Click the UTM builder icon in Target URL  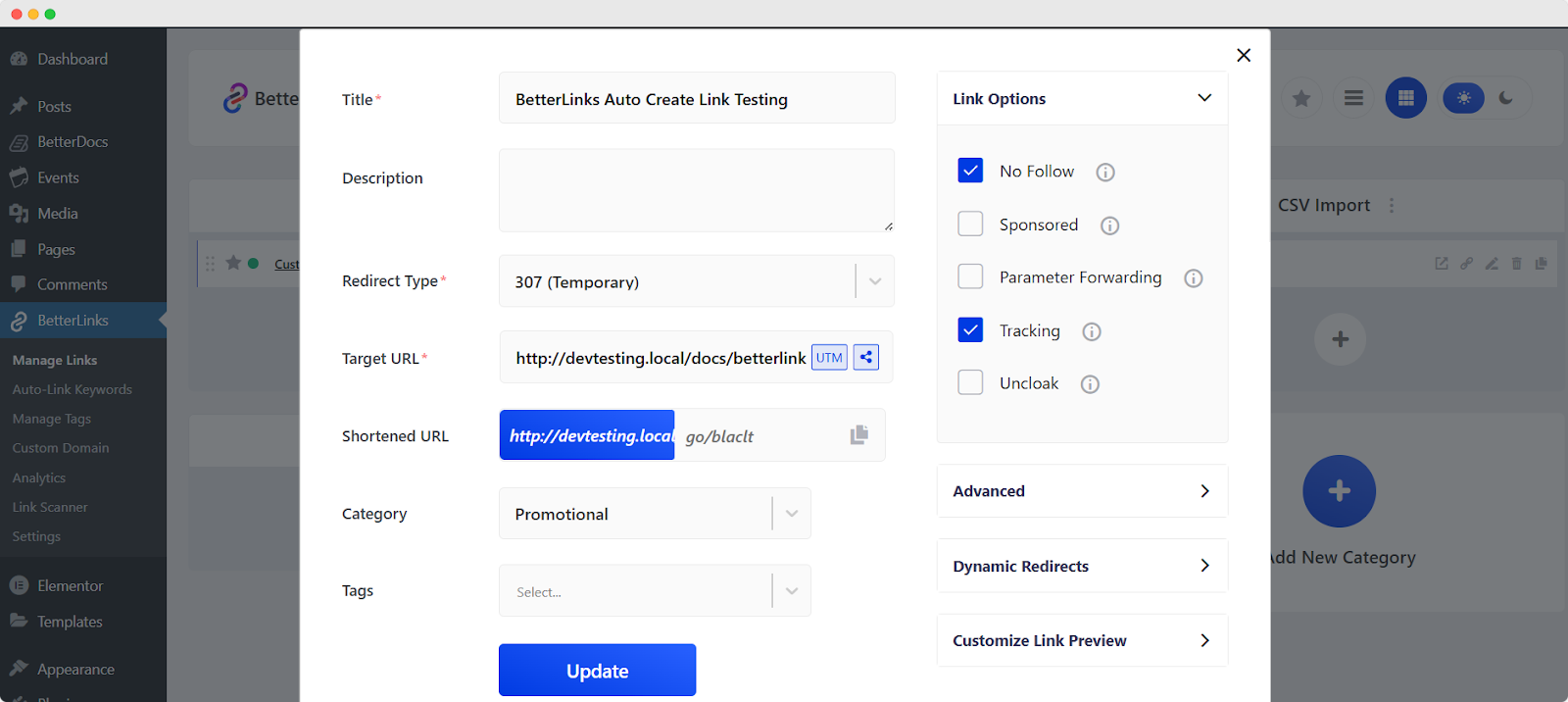tap(829, 358)
